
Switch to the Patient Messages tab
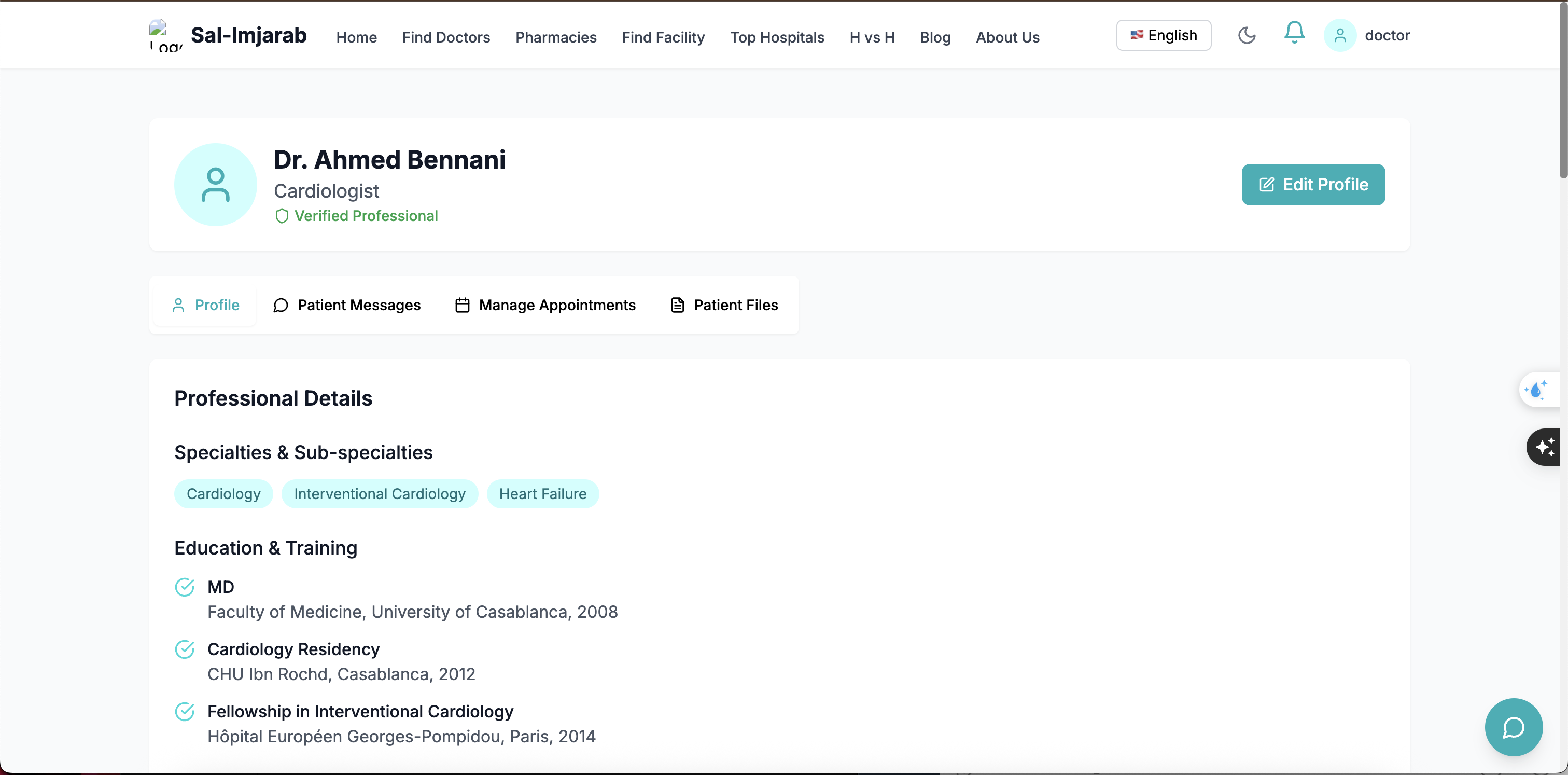(347, 305)
